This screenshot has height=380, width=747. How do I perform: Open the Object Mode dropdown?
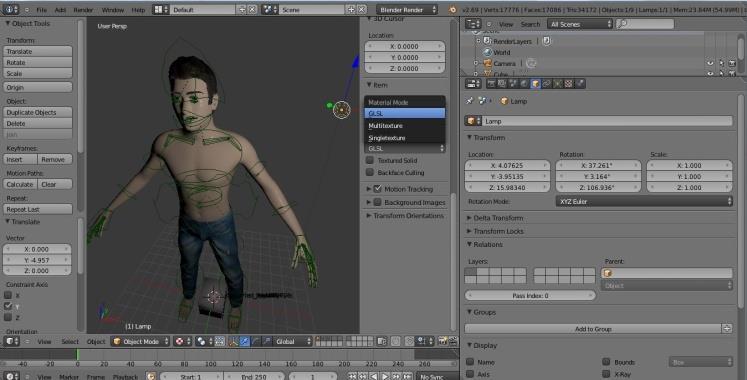click(141, 341)
